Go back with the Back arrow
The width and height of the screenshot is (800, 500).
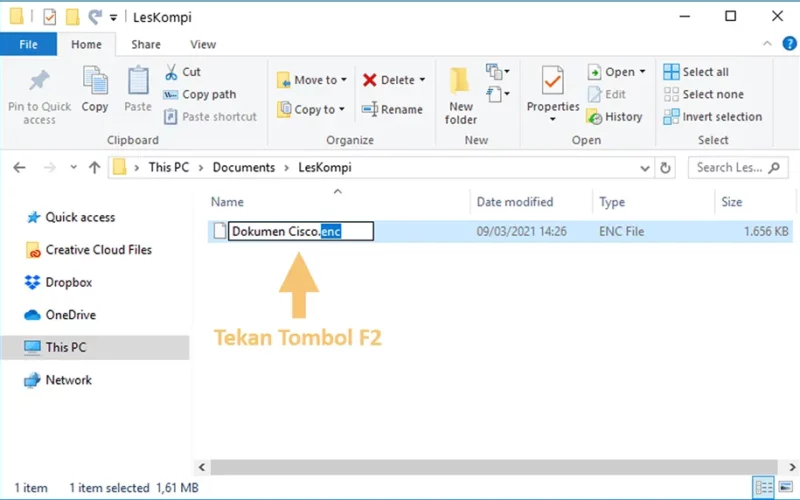(x=19, y=167)
